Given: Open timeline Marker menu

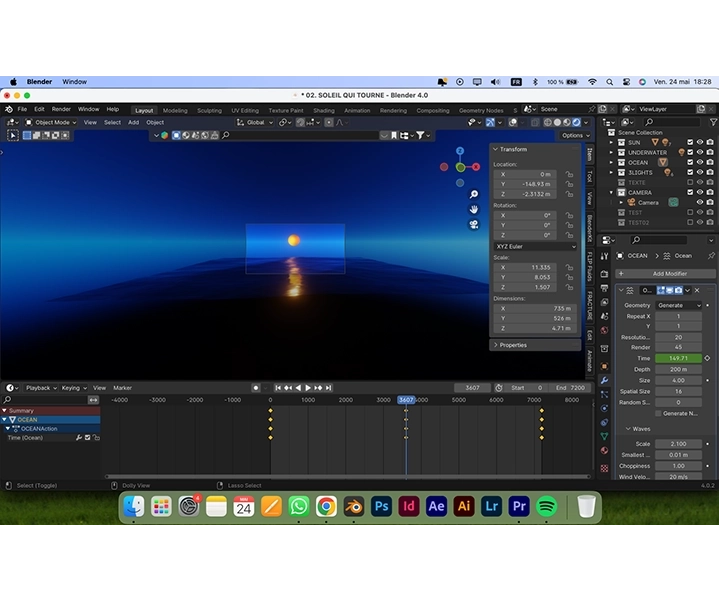Looking at the screenshot, I should coord(122,388).
